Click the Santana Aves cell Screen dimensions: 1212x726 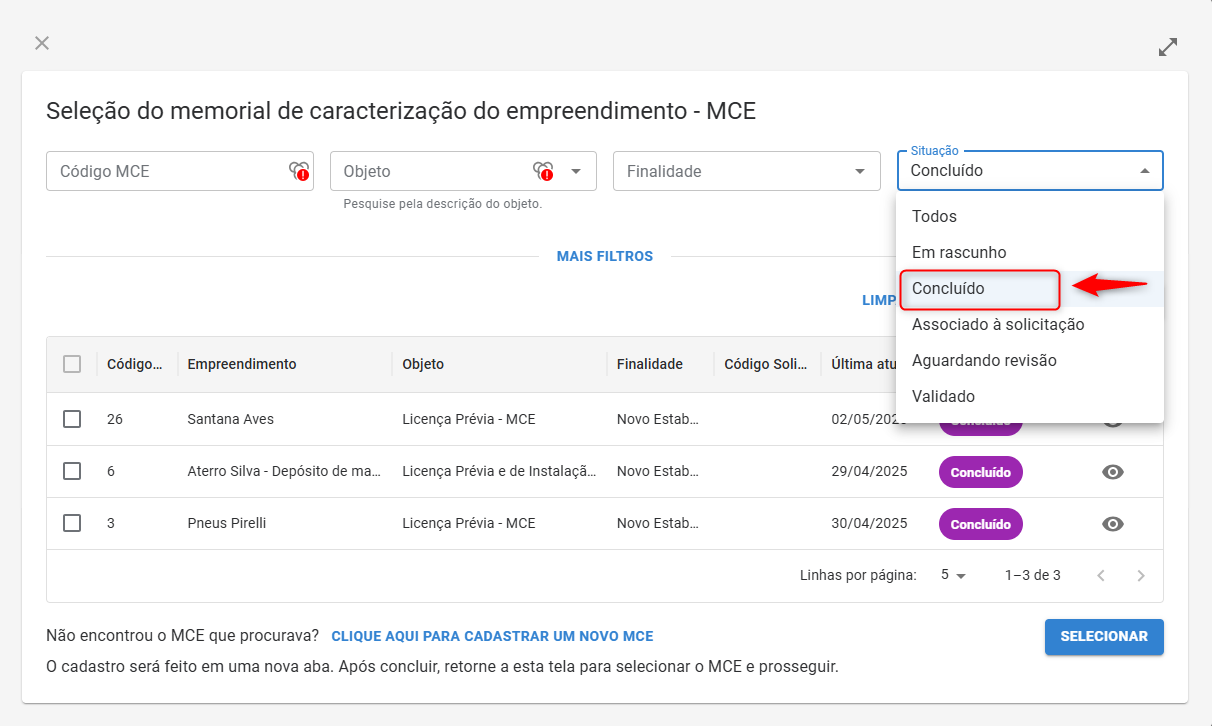(x=230, y=419)
